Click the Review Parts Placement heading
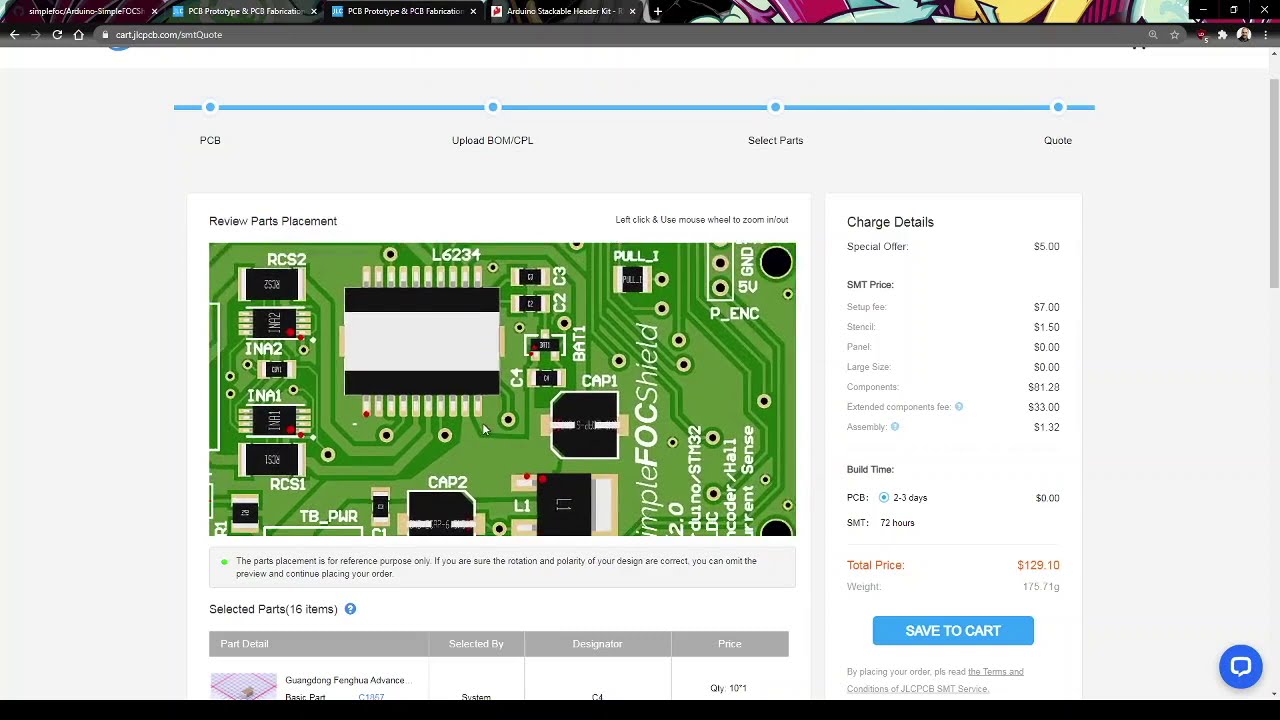The width and height of the screenshot is (1280, 720). (273, 221)
